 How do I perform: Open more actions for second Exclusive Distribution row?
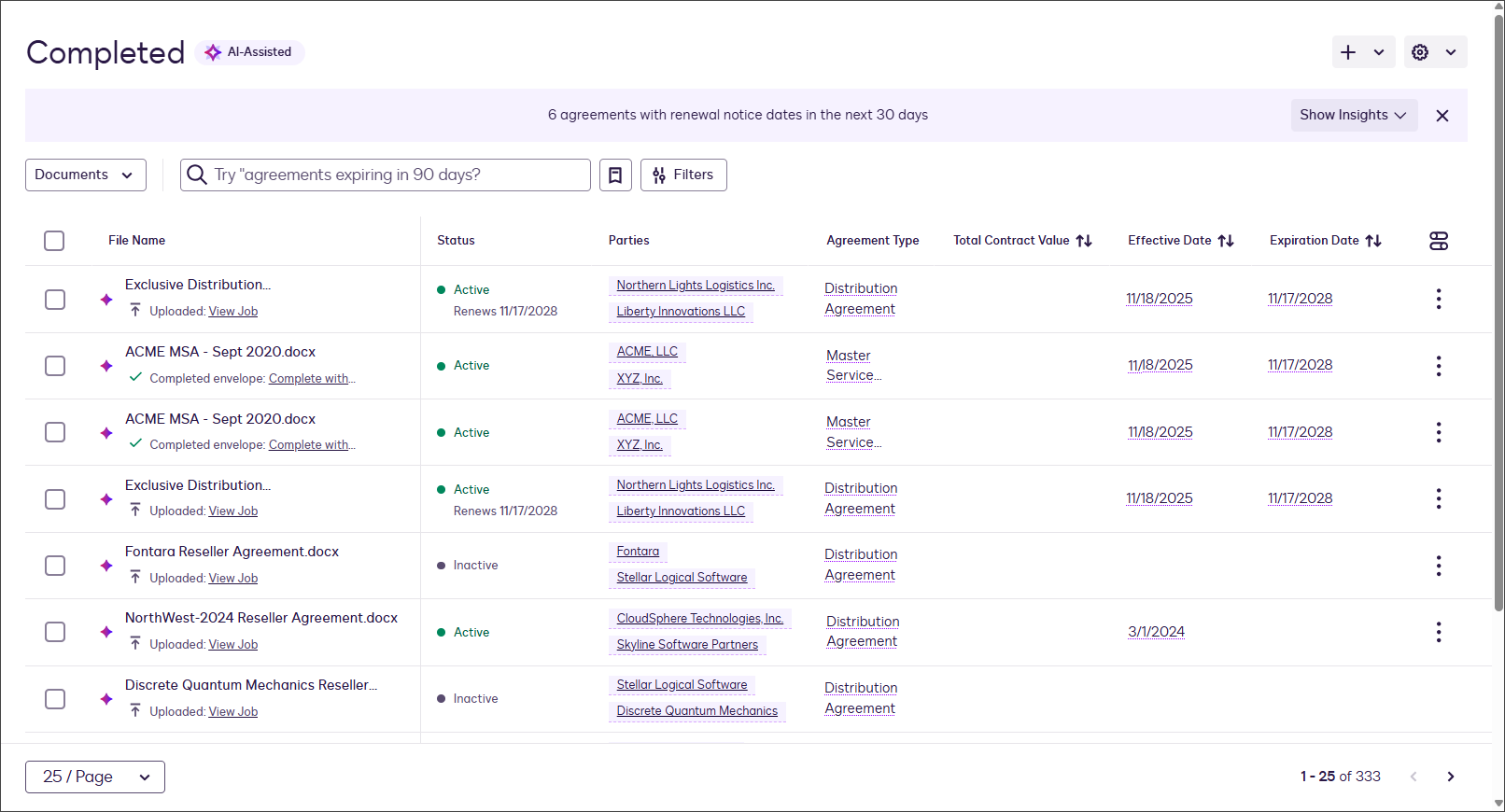tap(1439, 498)
